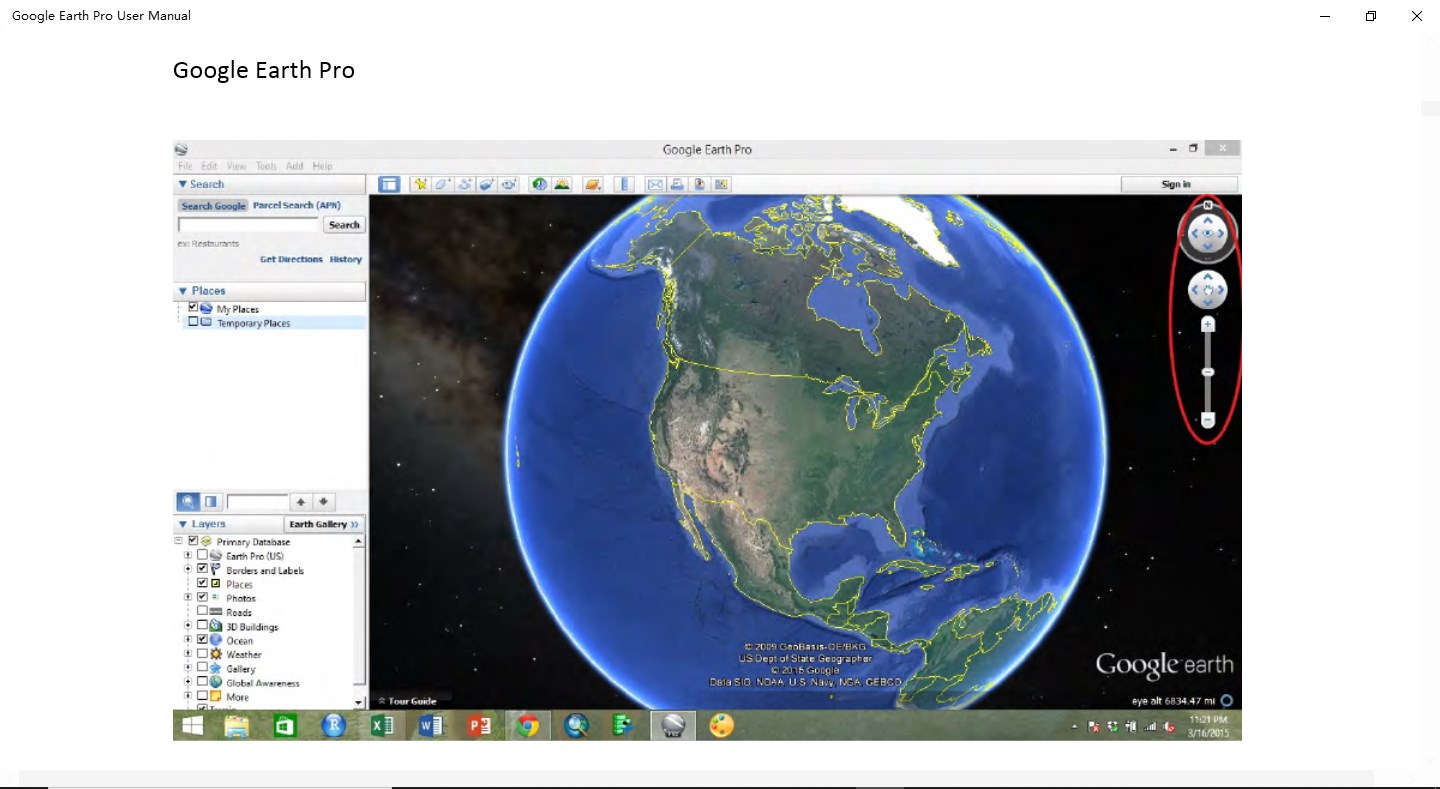Screen dimensions: 1440x789
Task: Disable the Borders and Labels checkbox
Action: [x=203, y=569]
